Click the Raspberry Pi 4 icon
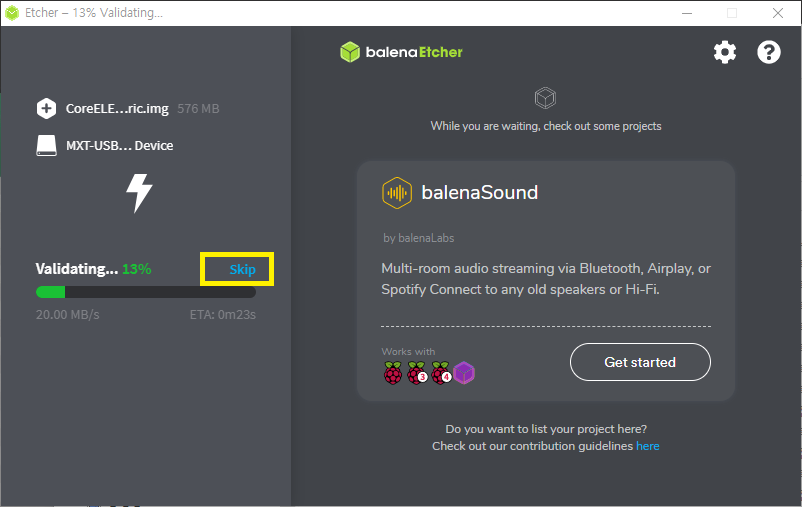802x507 pixels. click(x=441, y=373)
